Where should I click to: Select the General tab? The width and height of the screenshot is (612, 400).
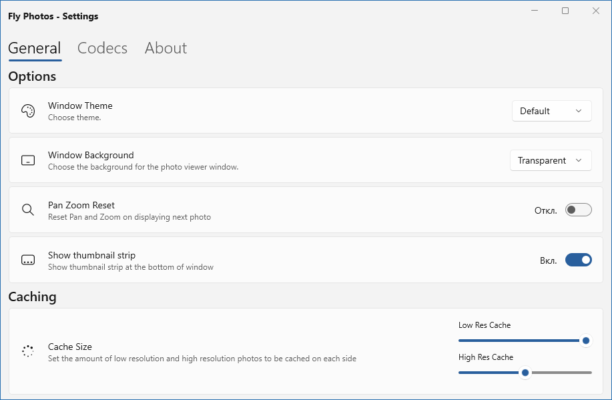click(35, 48)
